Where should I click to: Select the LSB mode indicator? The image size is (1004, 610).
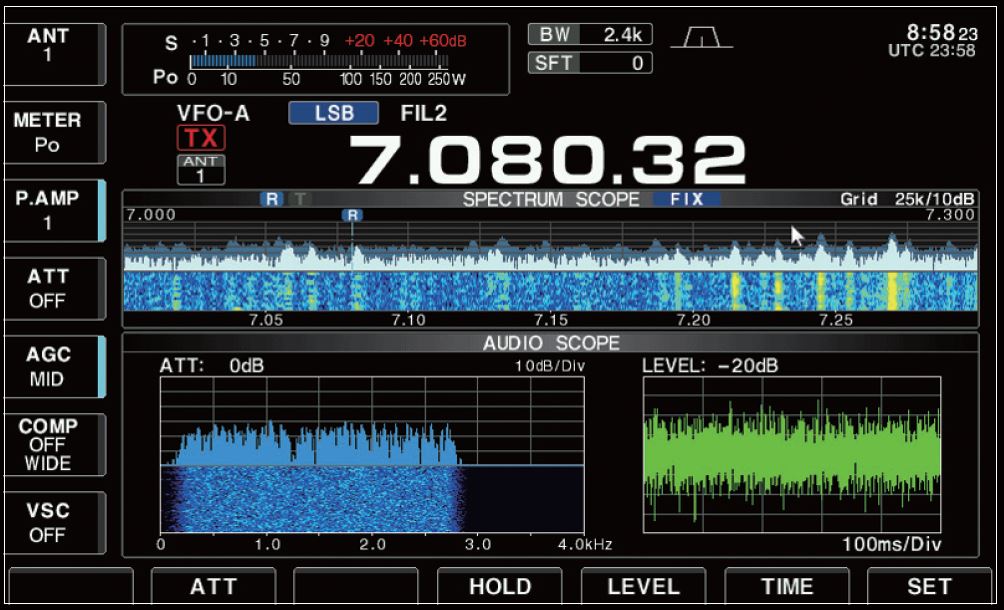tap(333, 113)
